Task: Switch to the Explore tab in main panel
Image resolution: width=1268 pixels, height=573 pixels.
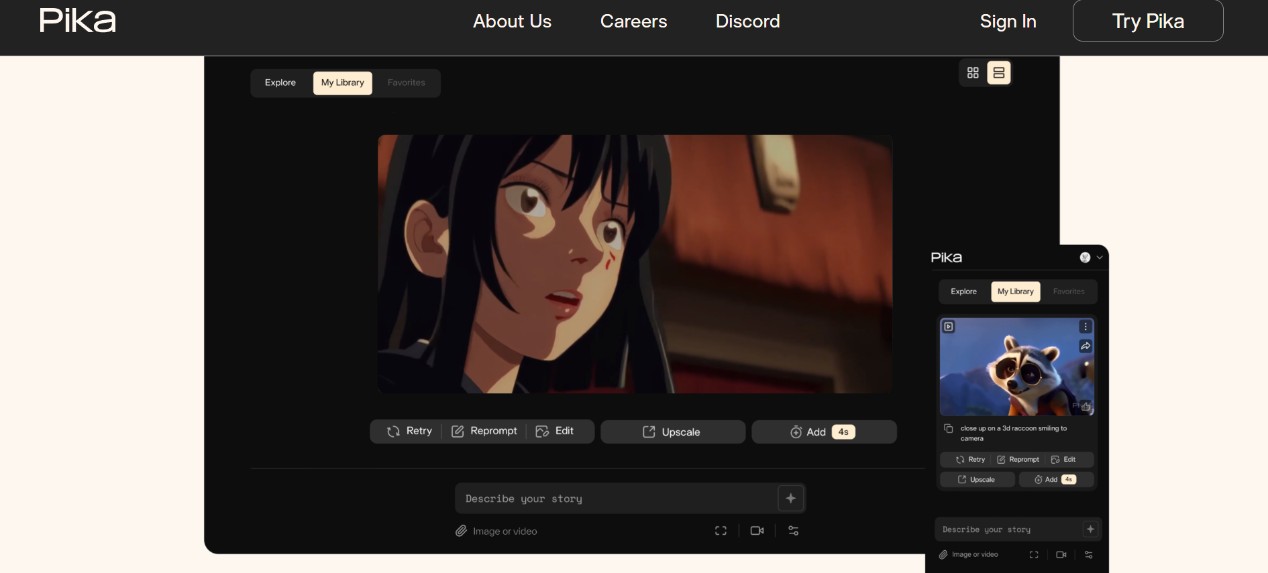Action: (x=280, y=83)
